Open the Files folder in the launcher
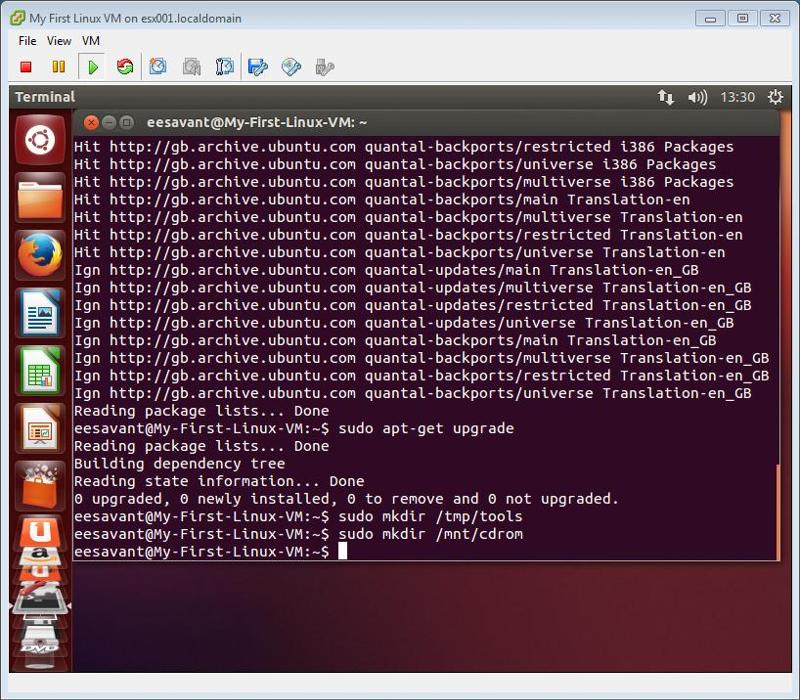Viewport: 800px width, 700px height. 40,197
